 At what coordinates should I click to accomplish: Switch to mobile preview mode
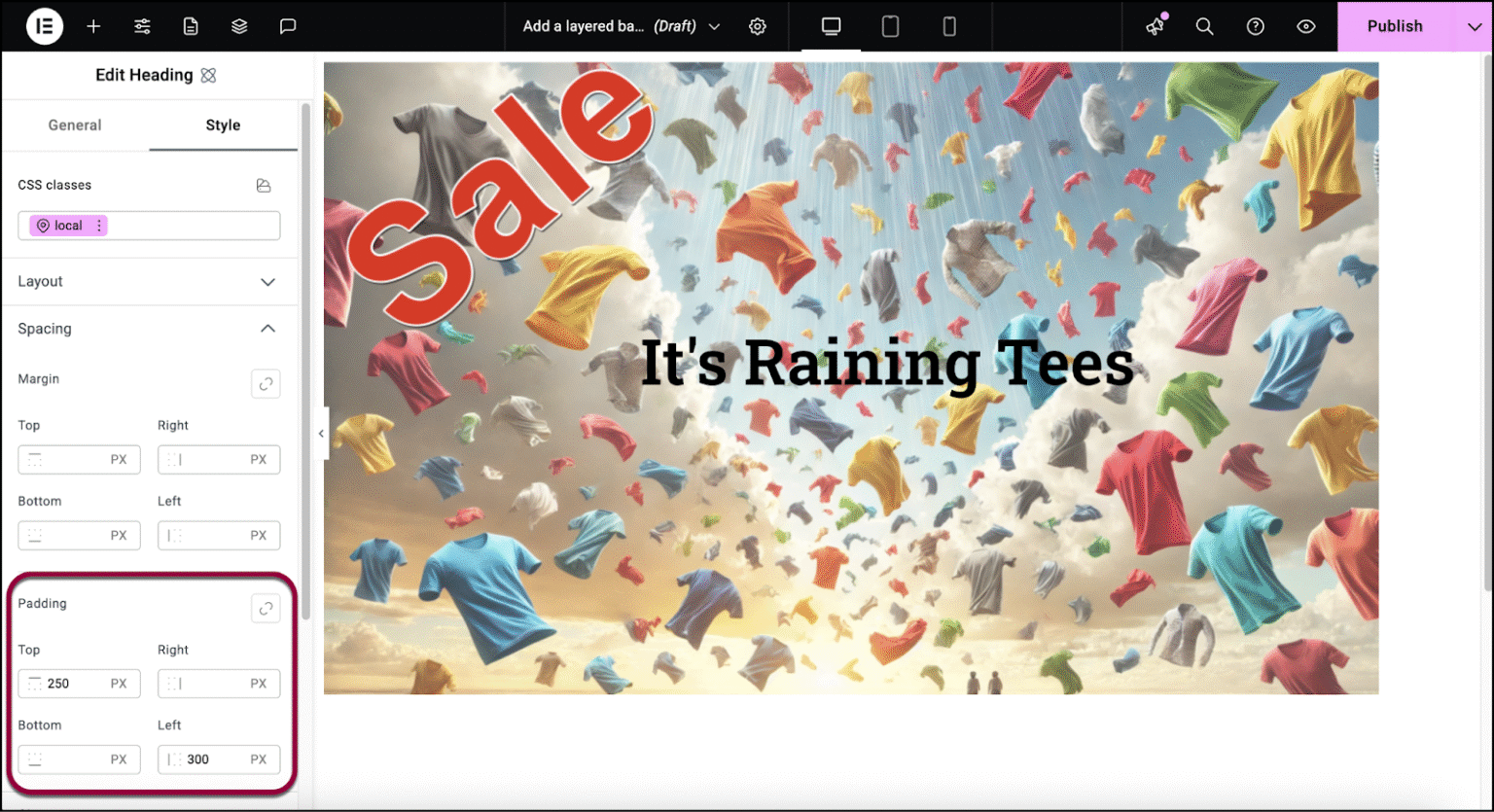coord(948,26)
